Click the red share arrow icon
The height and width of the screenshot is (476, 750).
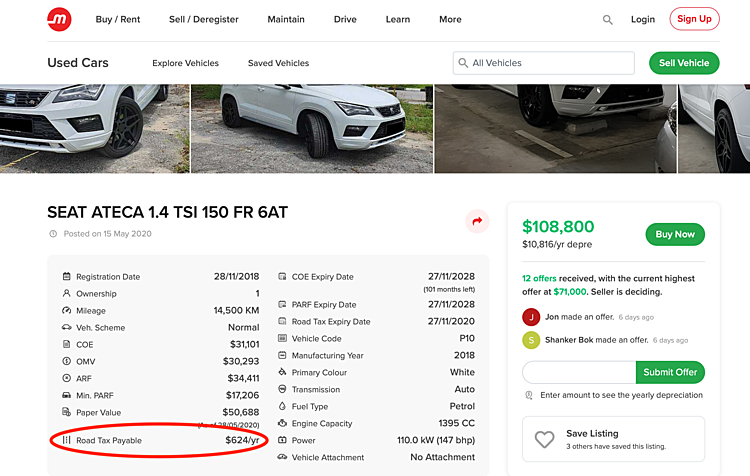tap(477, 221)
